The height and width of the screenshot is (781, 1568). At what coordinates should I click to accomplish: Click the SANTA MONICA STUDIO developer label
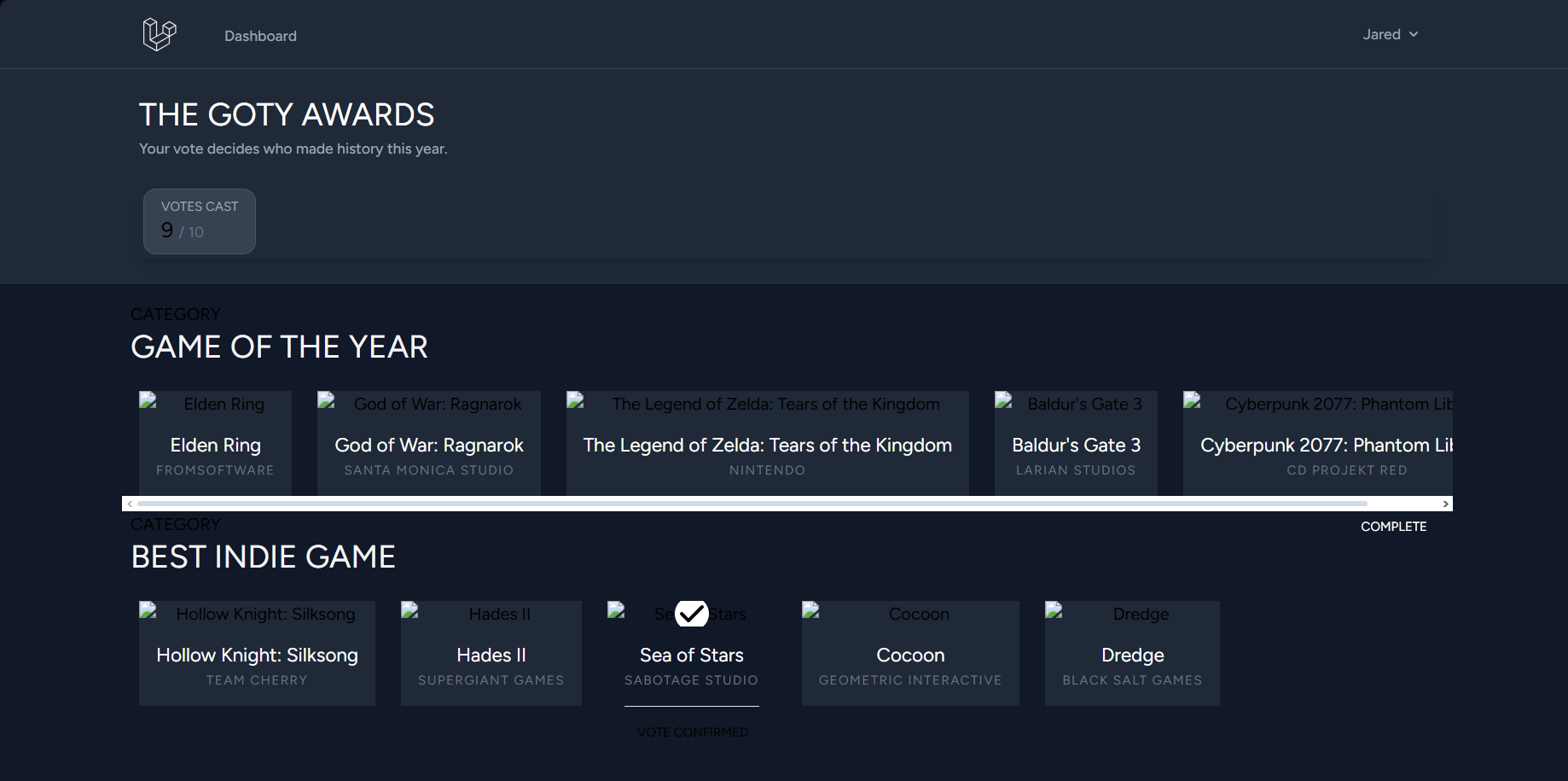point(429,470)
